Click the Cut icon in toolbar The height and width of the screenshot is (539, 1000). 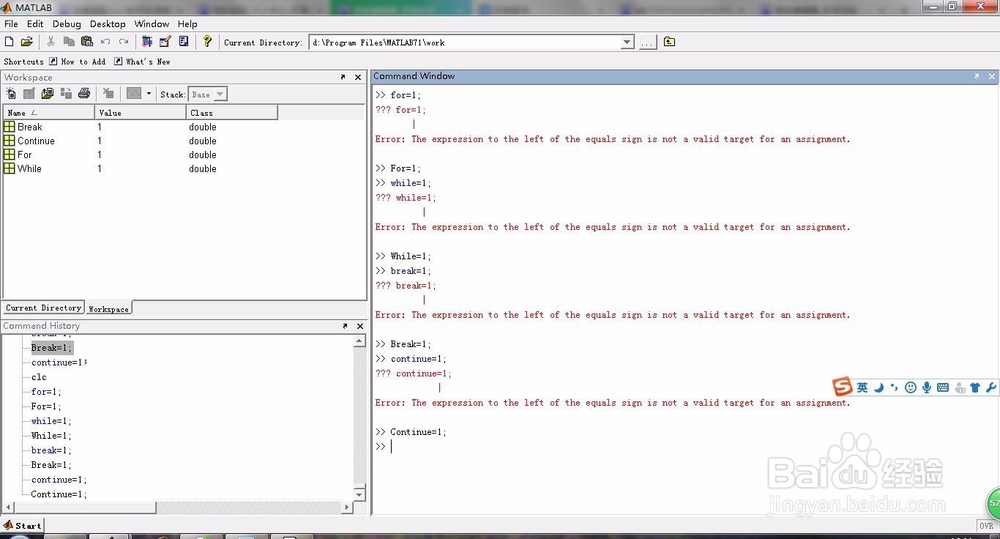click(51, 41)
